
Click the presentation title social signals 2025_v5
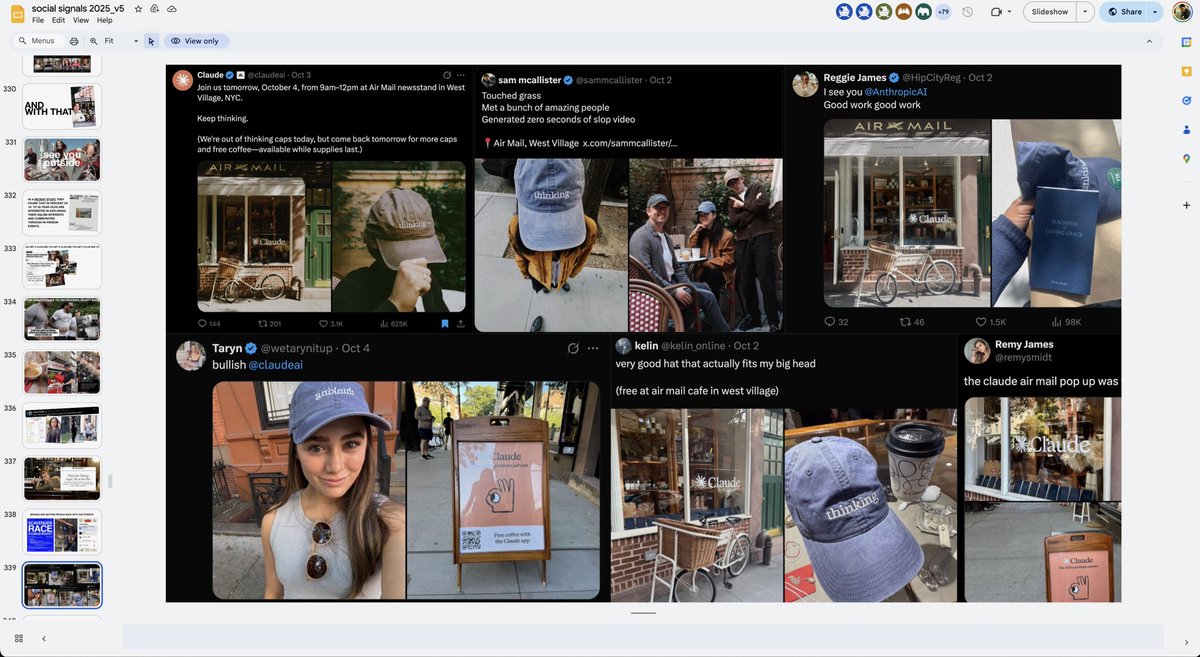tap(79, 8)
